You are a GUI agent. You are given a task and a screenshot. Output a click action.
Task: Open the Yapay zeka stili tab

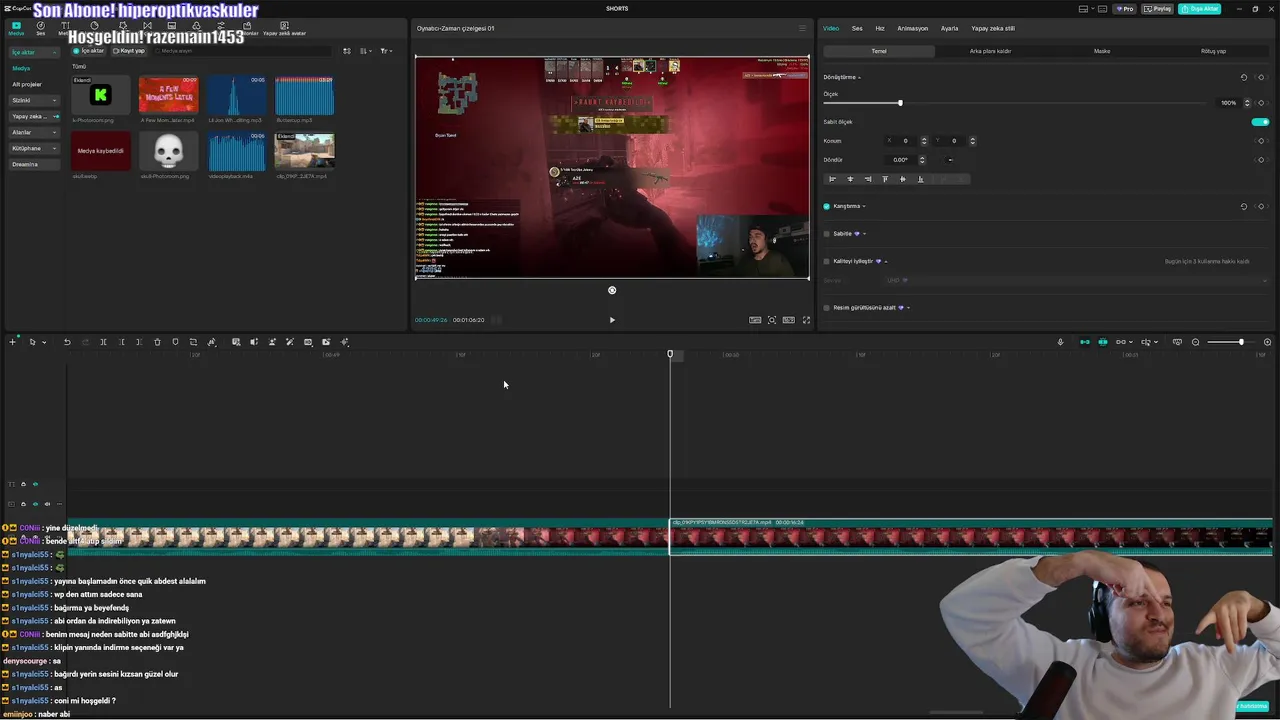993,28
